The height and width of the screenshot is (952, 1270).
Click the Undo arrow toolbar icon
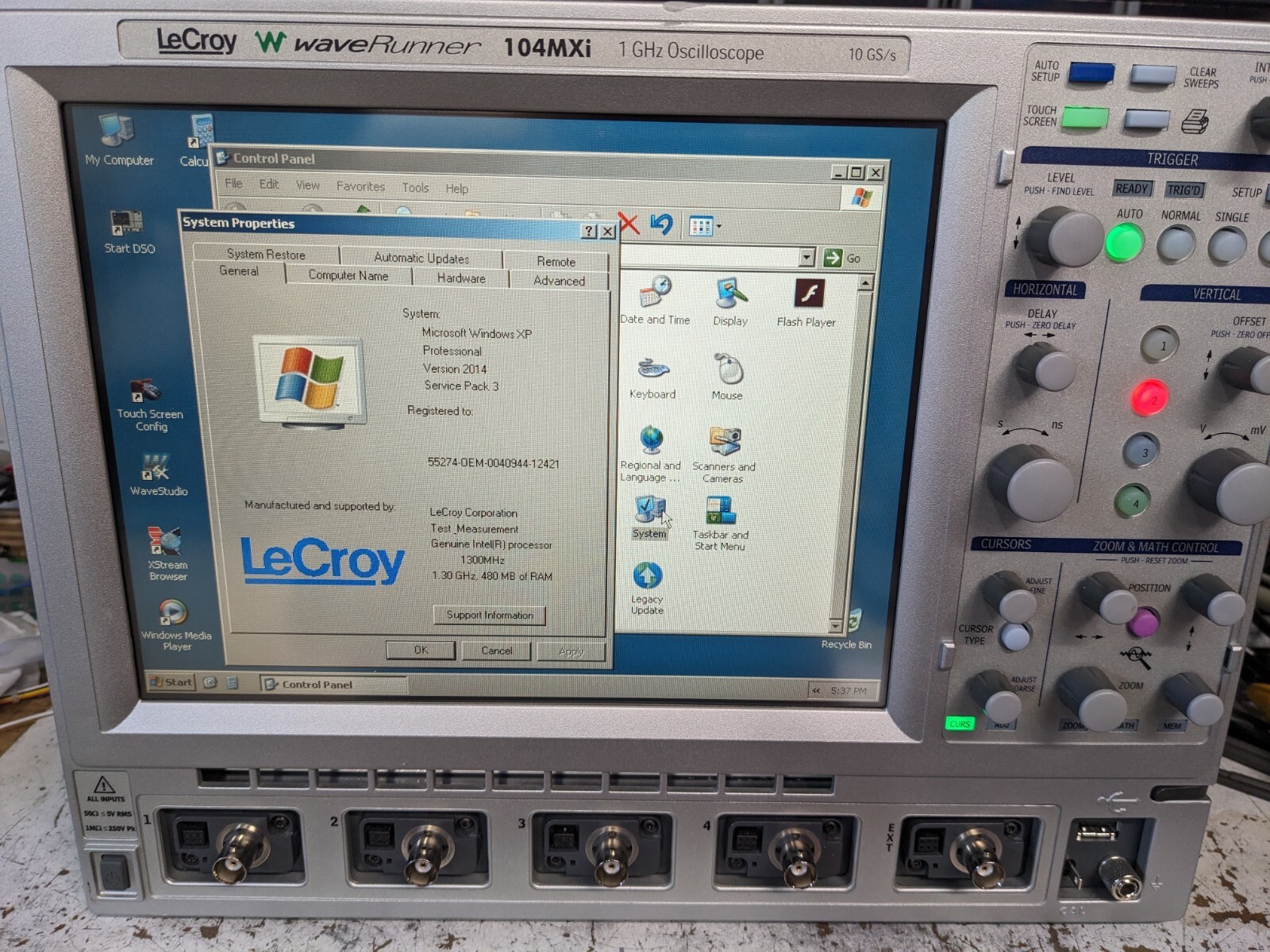tap(661, 225)
